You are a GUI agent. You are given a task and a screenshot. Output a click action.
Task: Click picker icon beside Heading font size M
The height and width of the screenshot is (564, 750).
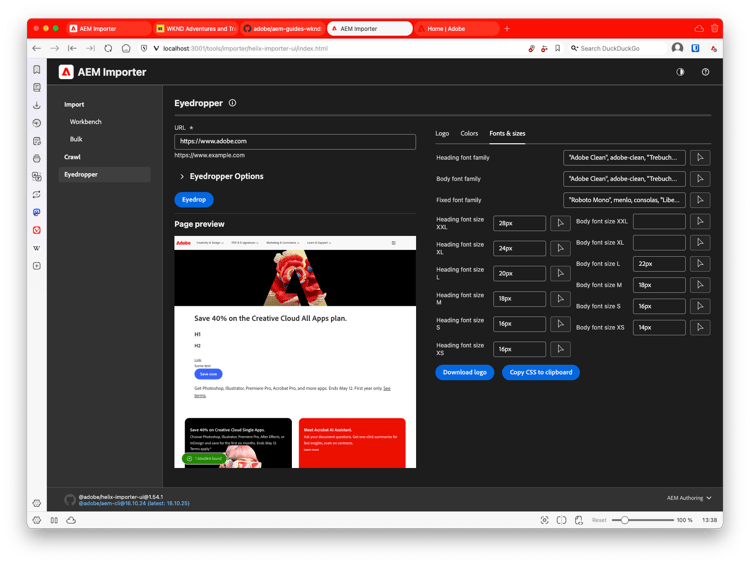560,299
